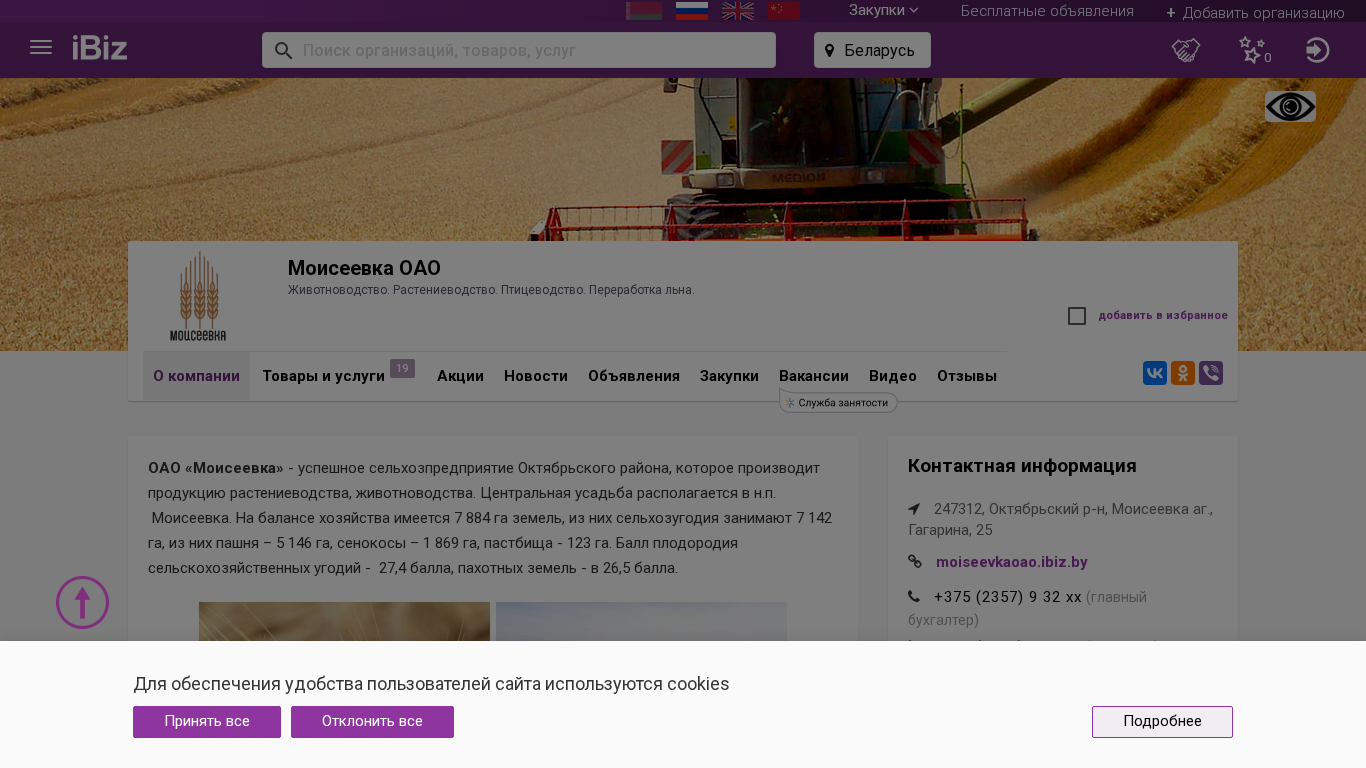Focus the organization search field
Screen dimensions: 1366x768
(519, 50)
